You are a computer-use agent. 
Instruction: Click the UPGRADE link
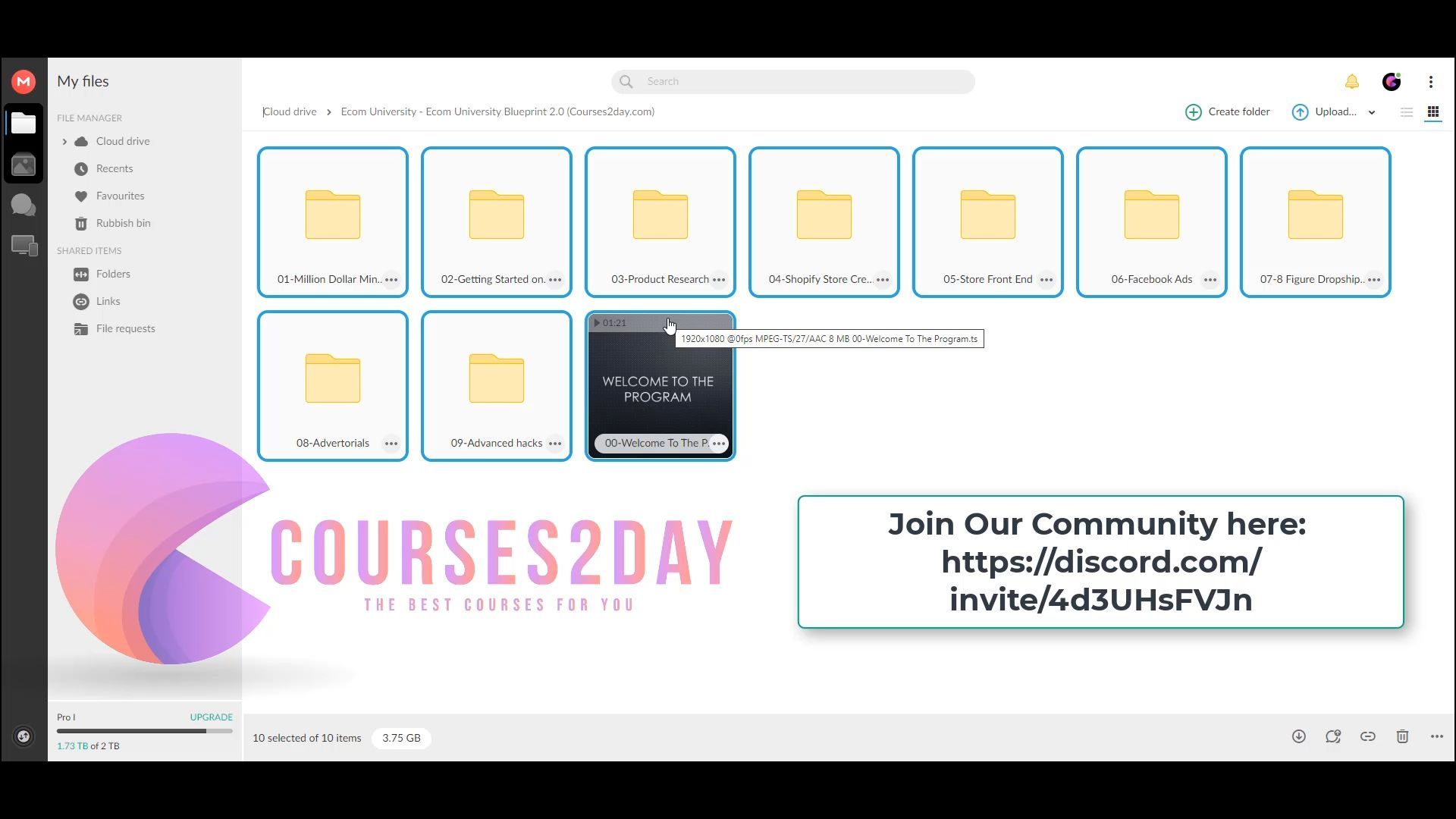click(x=211, y=717)
